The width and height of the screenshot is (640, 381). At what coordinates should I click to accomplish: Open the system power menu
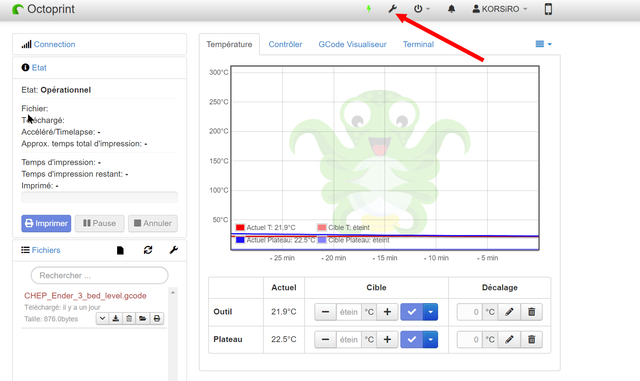(x=422, y=9)
